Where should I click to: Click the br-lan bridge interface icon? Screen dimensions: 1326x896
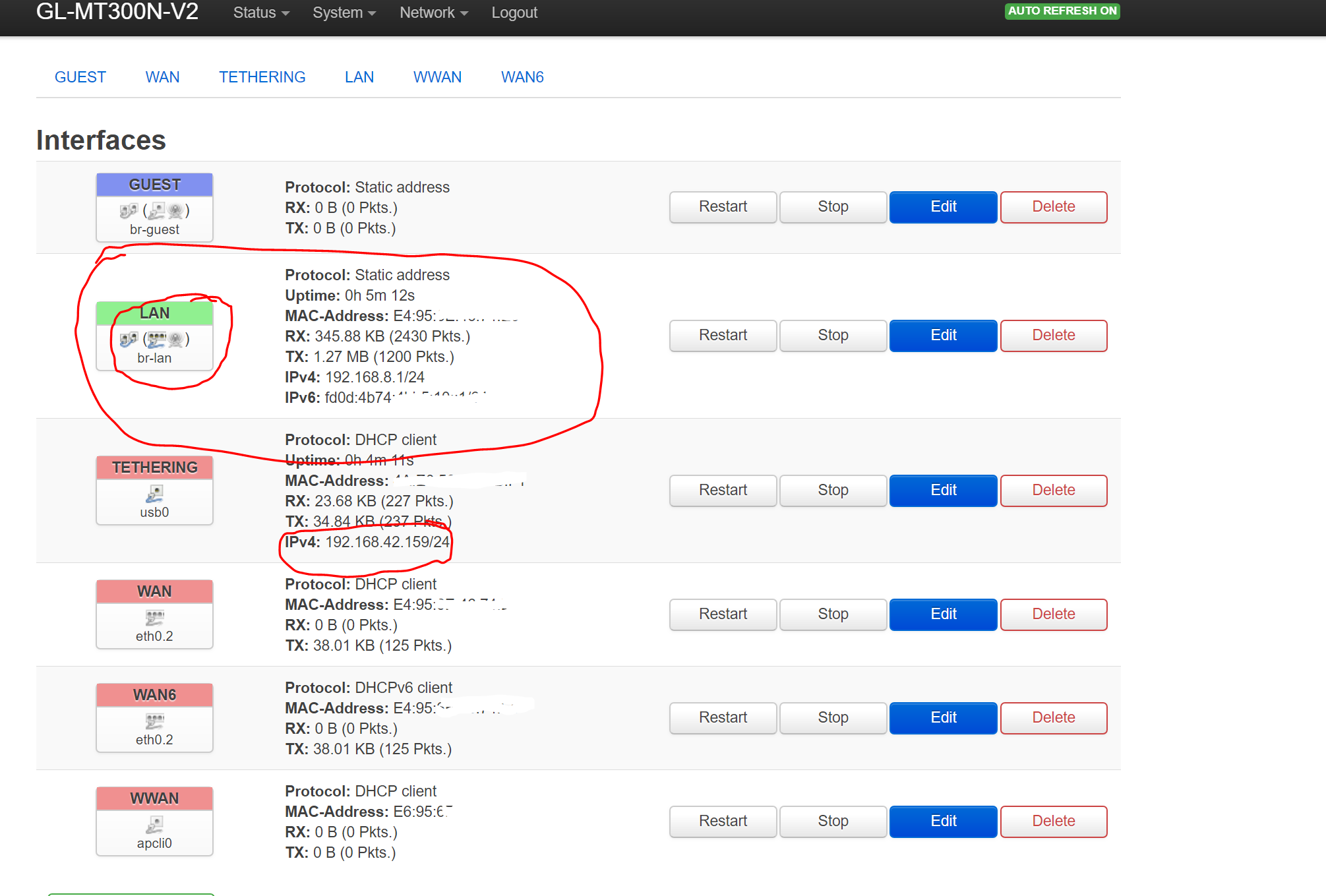129,340
